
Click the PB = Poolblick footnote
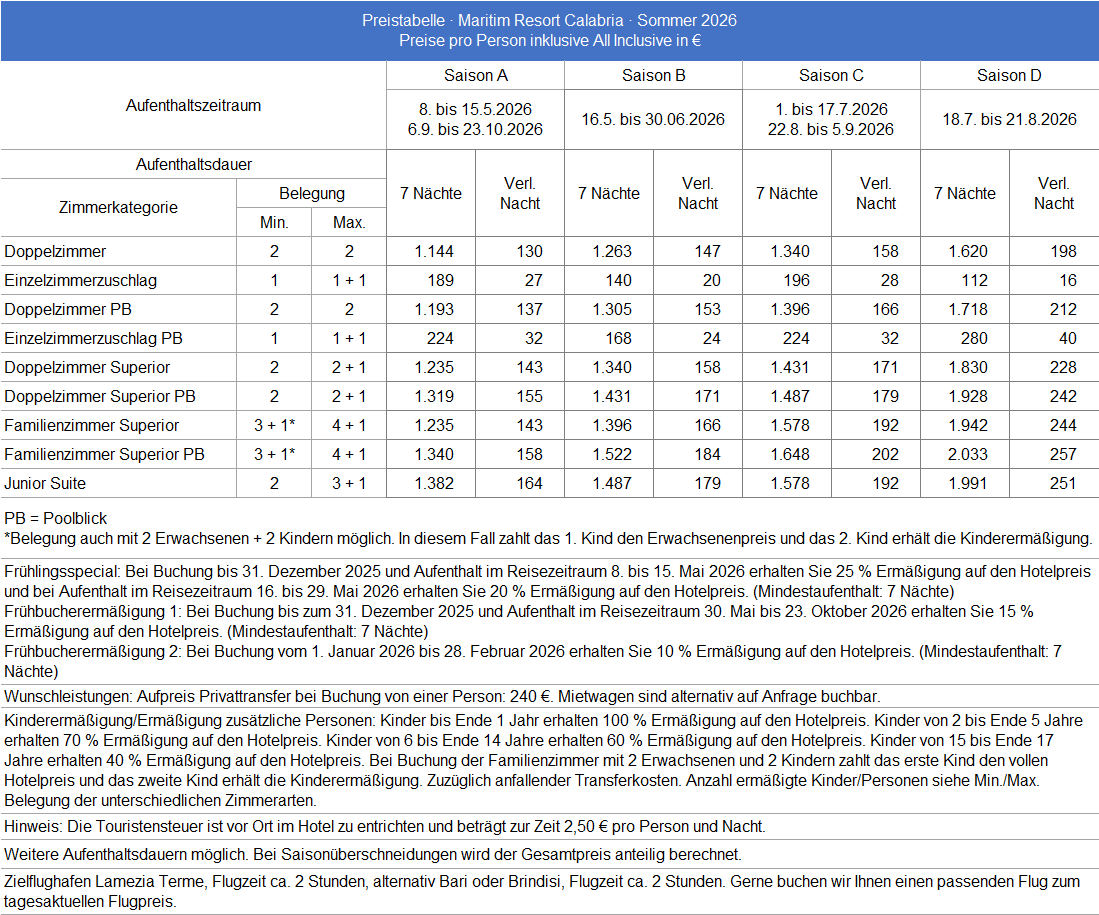56,519
